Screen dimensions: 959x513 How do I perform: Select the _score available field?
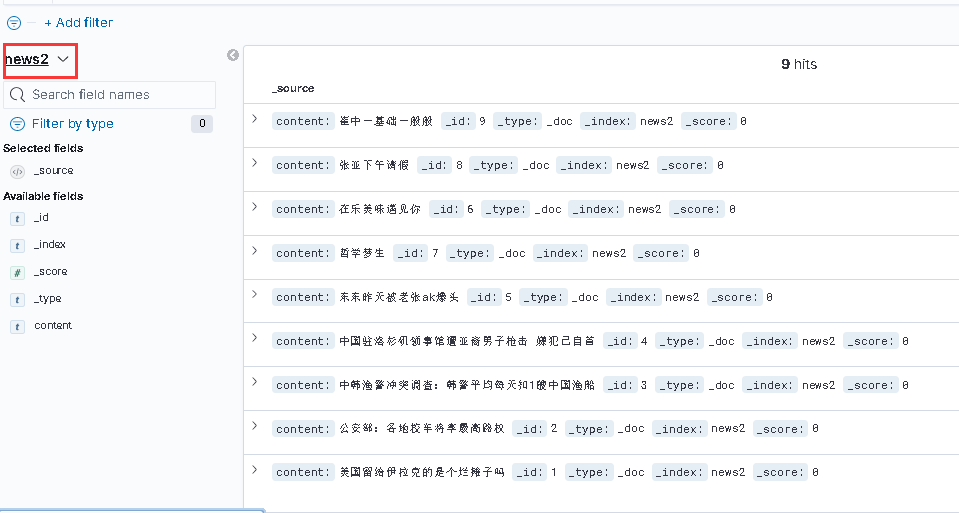[50, 271]
